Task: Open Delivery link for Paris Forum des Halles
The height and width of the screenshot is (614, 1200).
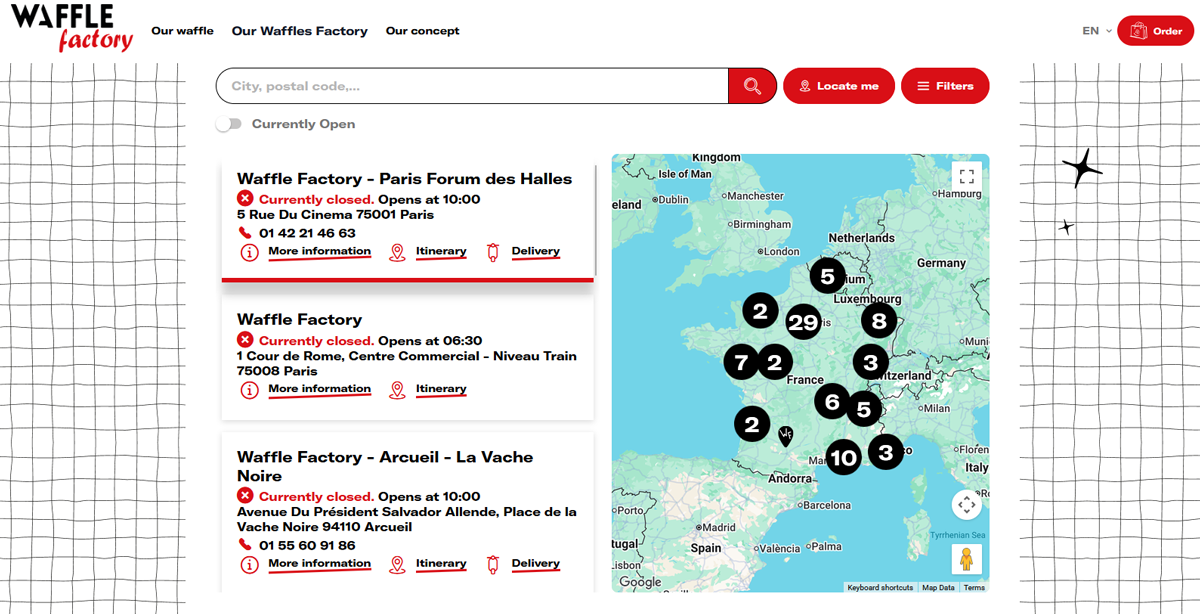Action: pos(536,252)
